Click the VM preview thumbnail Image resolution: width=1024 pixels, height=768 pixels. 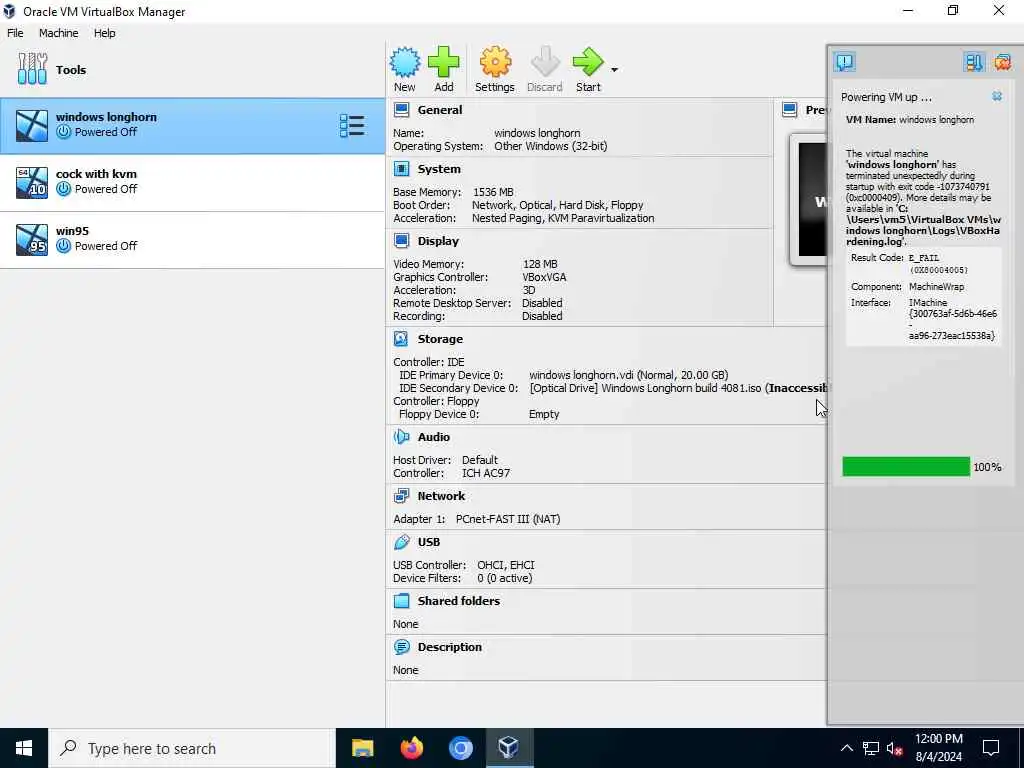pos(809,199)
